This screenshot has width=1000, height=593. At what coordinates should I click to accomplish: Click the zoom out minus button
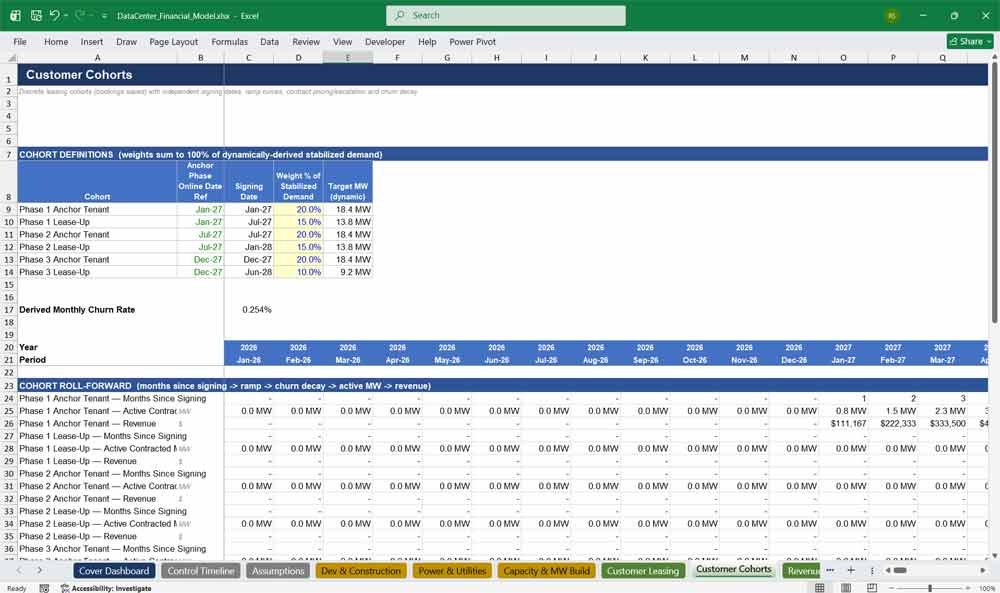891,588
